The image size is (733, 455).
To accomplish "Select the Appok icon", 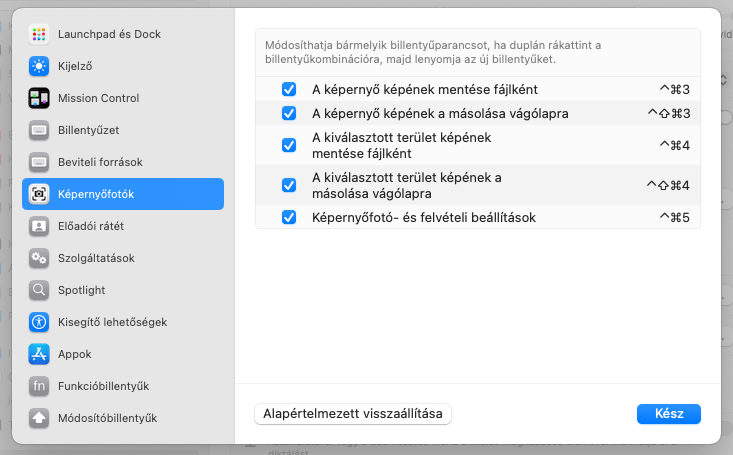I will pos(39,354).
